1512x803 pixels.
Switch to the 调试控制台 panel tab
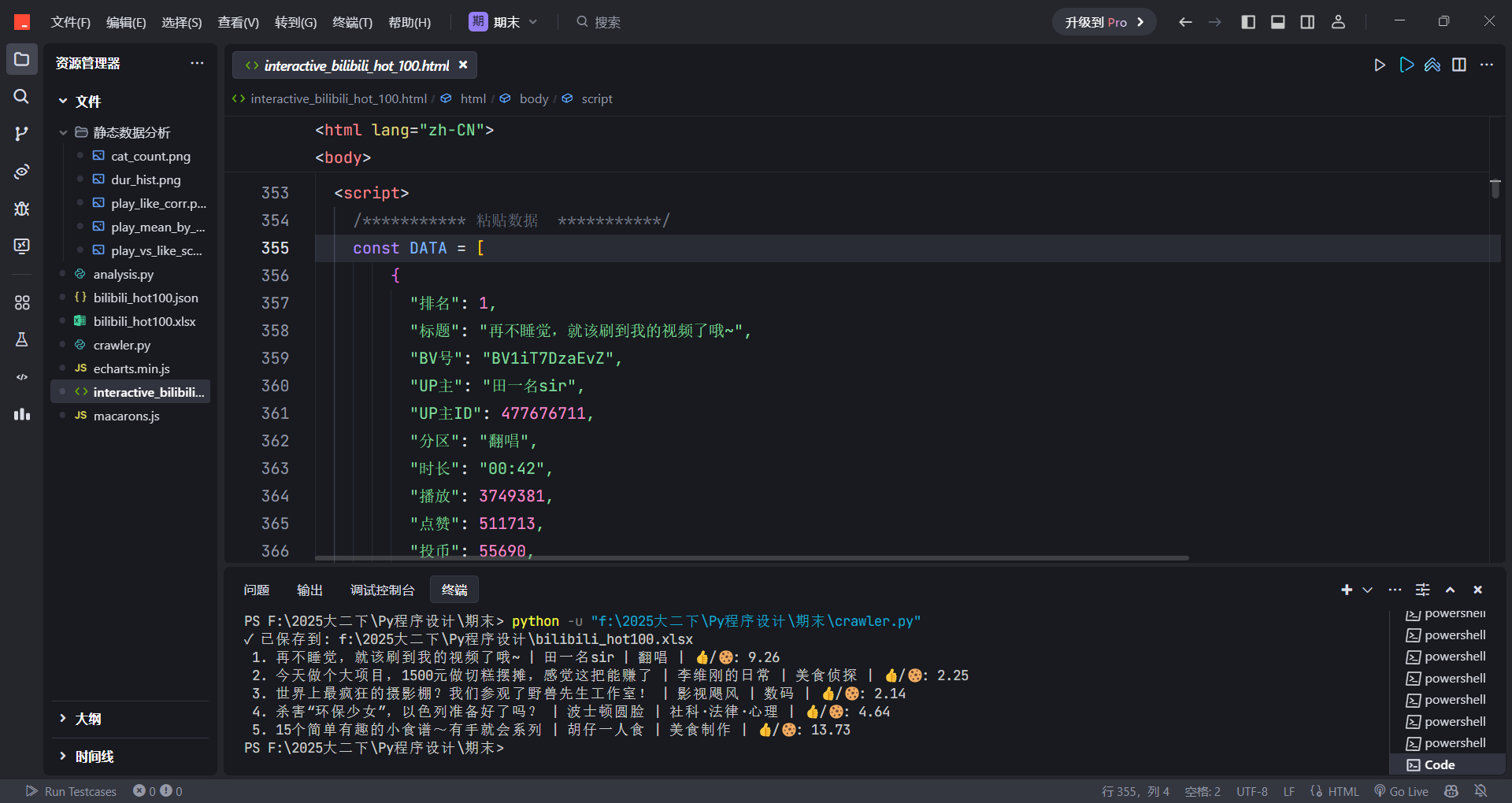click(x=383, y=590)
